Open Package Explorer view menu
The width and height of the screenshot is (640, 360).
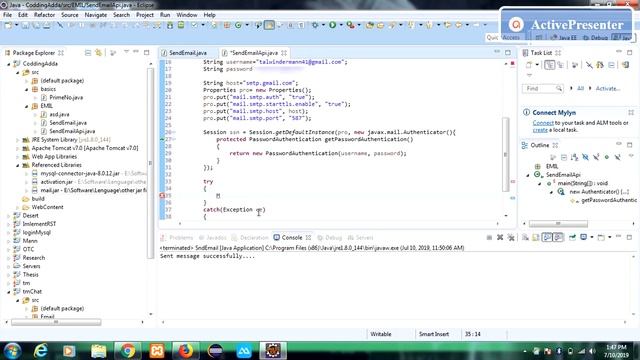pos(126,52)
